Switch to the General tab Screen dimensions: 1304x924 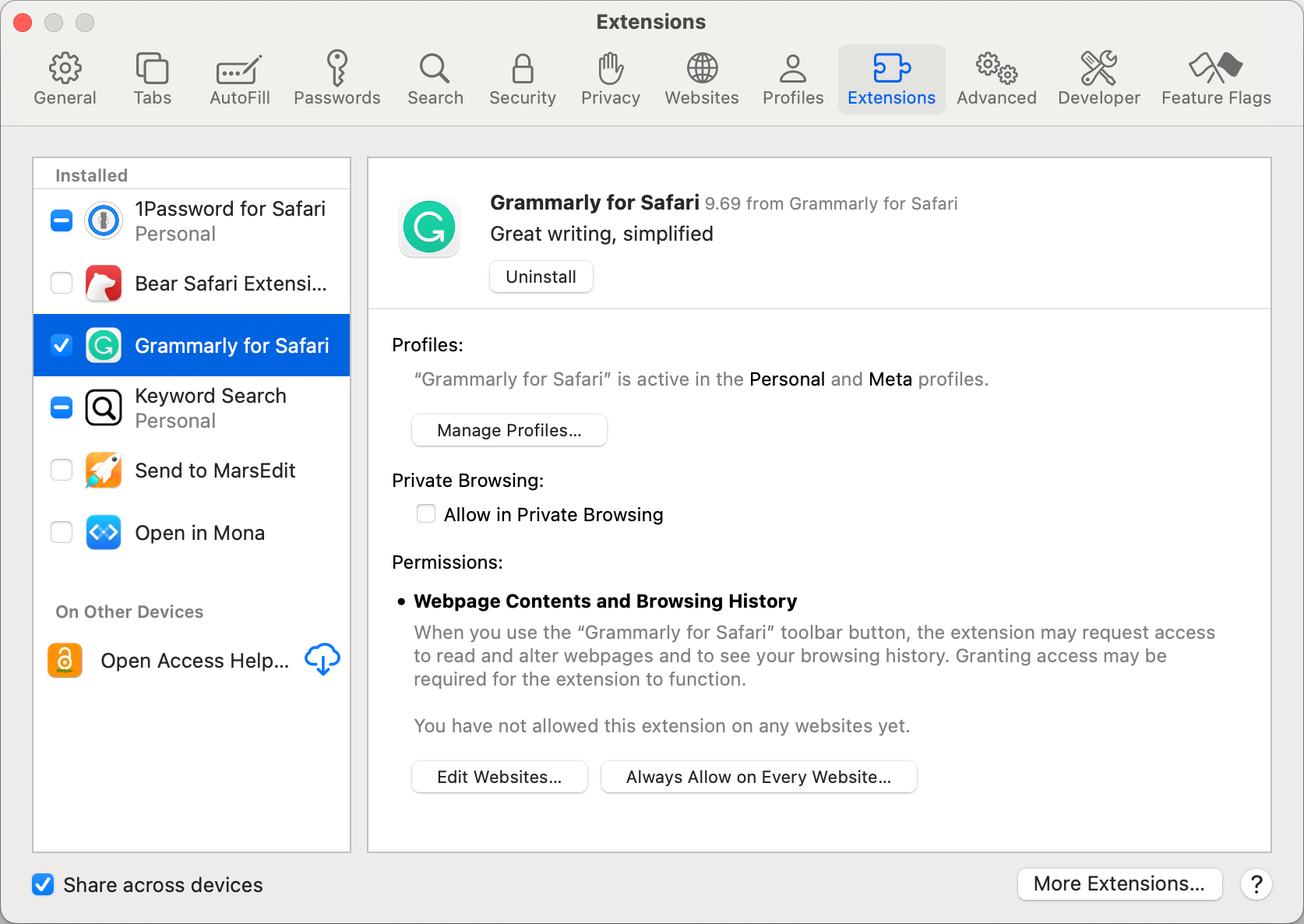pos(65,78)
